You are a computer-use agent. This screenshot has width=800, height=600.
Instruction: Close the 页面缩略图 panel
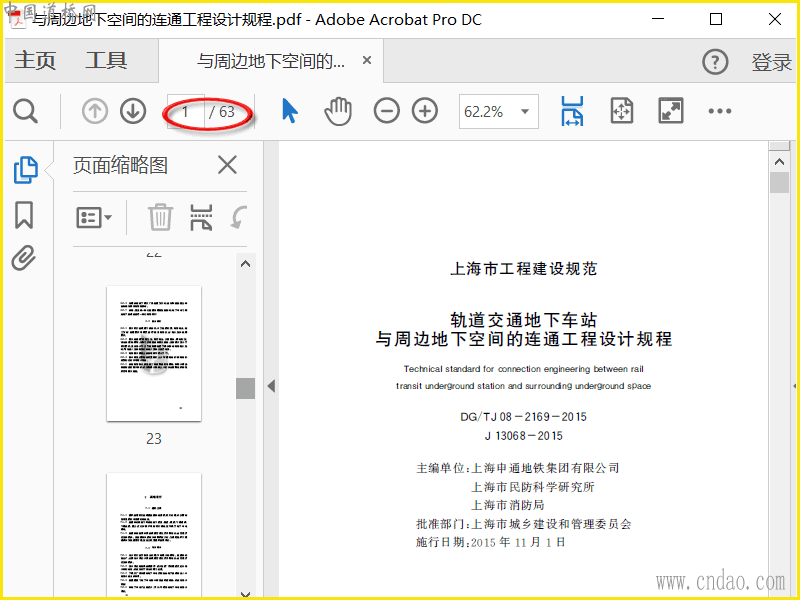coord(227,165)
